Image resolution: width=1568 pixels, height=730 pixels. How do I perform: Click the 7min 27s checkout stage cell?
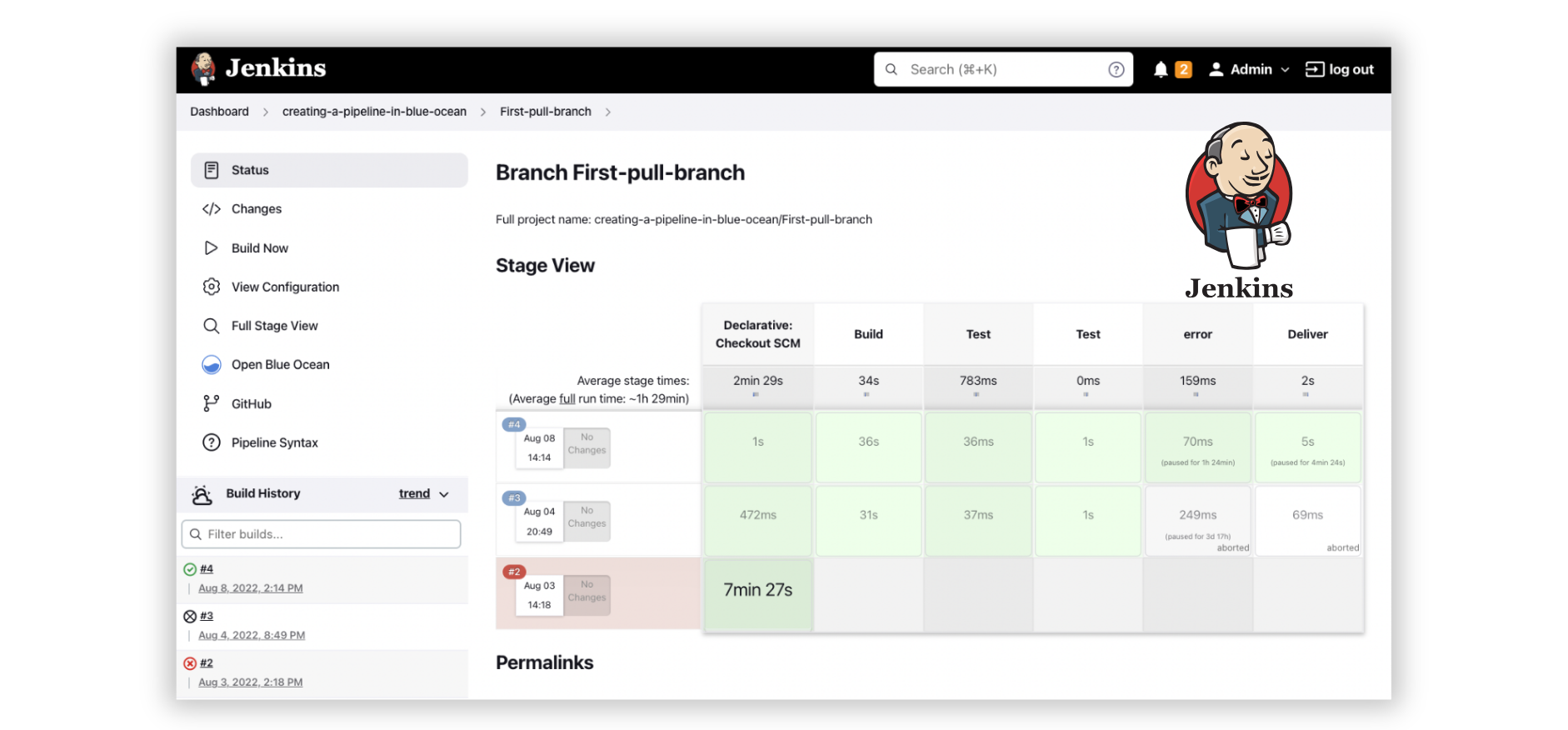(757, 591)
